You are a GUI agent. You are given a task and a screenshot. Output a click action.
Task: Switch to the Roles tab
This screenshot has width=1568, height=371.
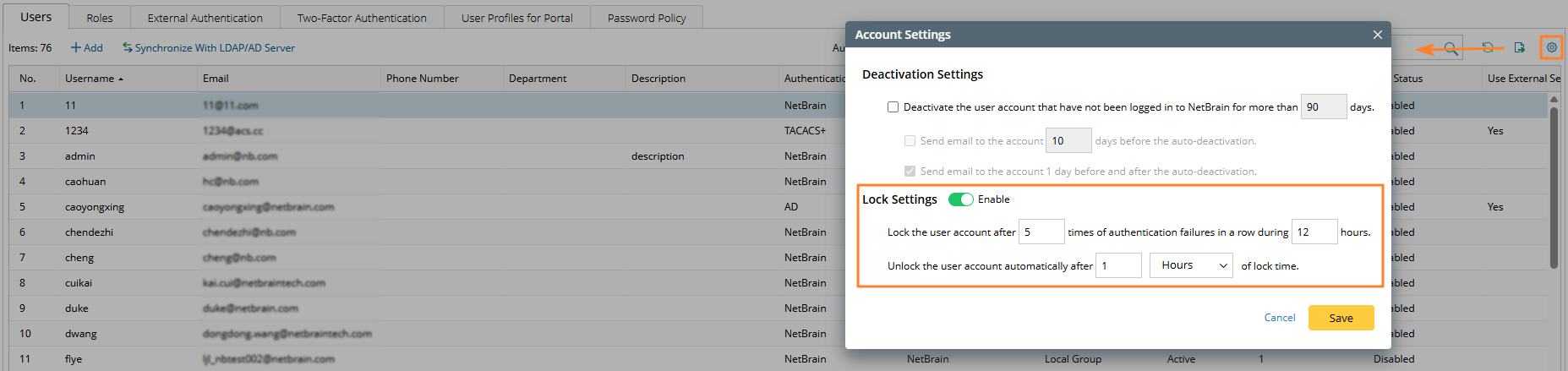99,18
